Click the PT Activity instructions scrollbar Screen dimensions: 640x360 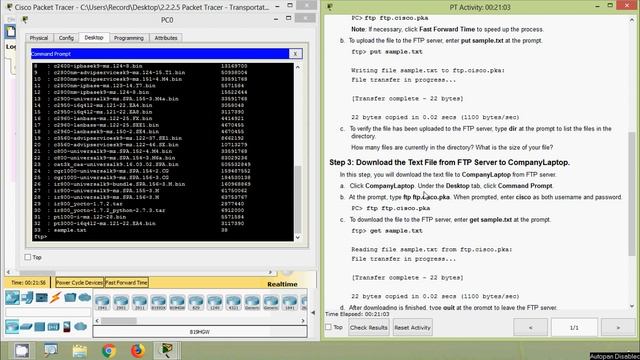coord(632,194)
